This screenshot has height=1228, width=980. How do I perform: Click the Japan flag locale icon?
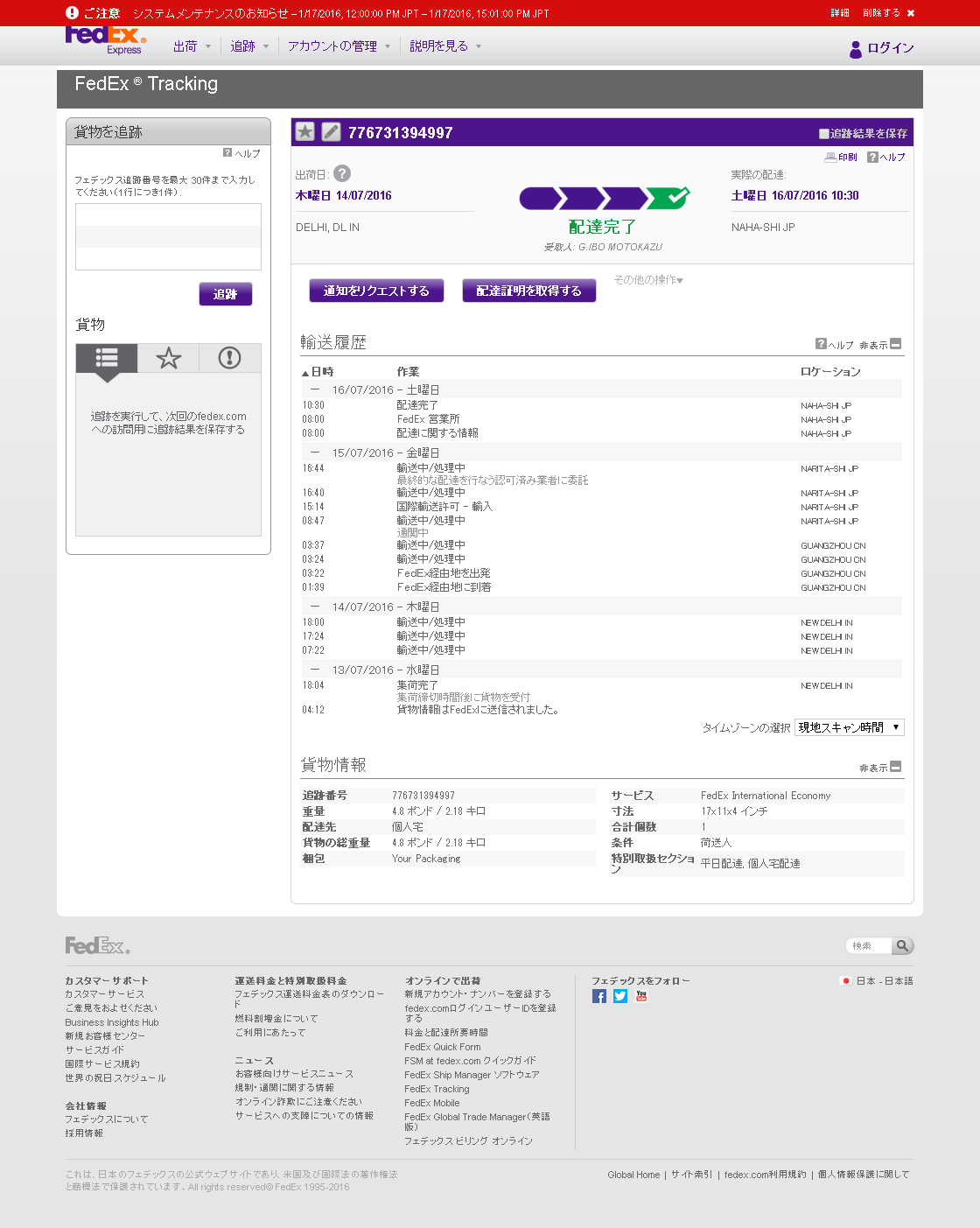click(845, 980)
